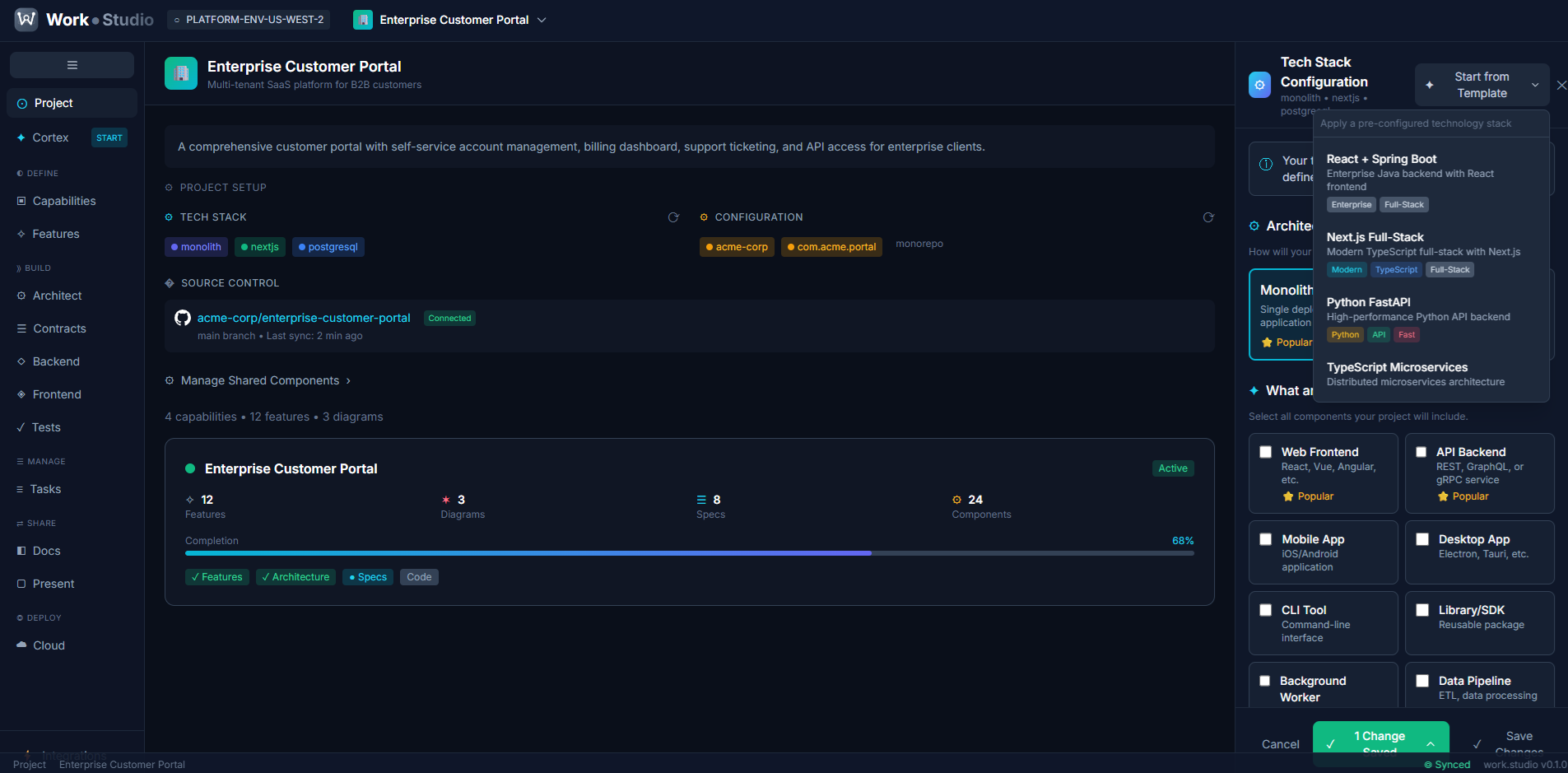Go to Features in sidebar
Image resolution: width=1568 pixels, height=773 pixels.
(72, 234)
